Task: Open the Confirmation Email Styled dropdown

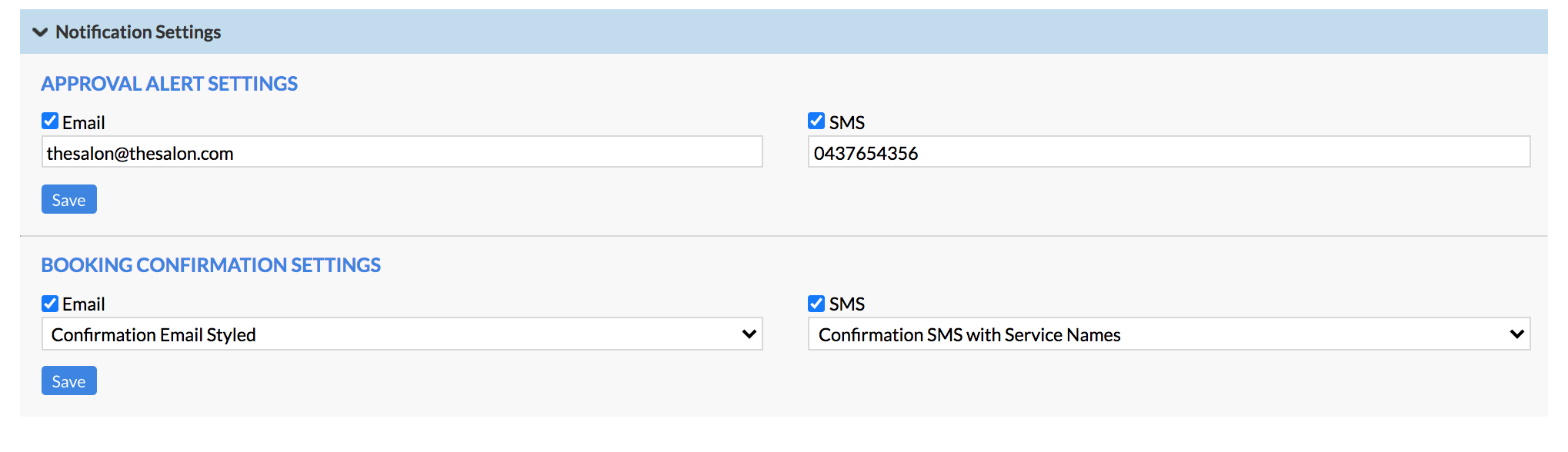Action: click(x=402, y=334)
